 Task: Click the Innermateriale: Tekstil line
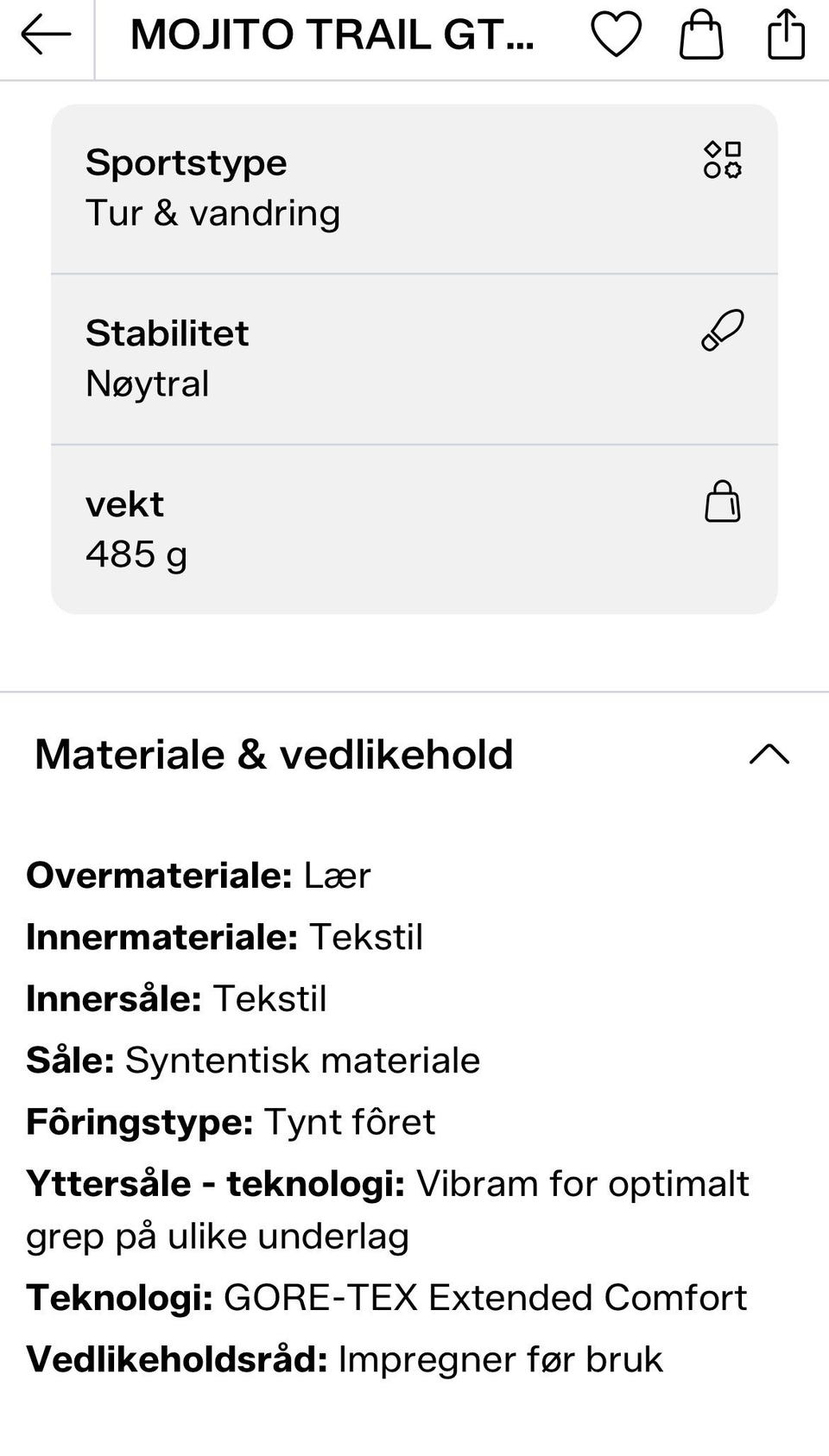[x=225, y=937]
